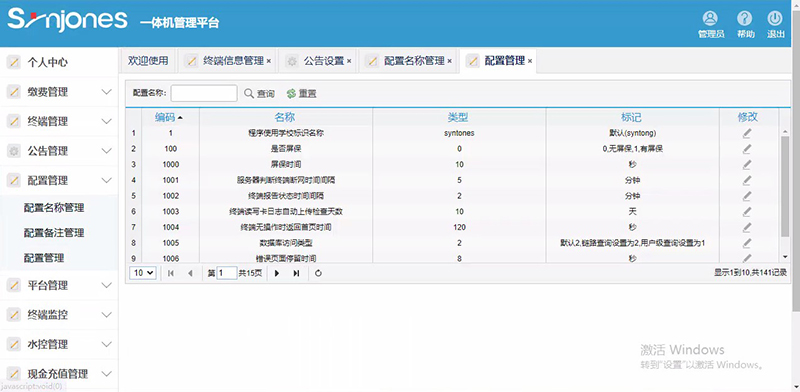Close the 终端信息管理 tab
800x392 pixels.
269,61
